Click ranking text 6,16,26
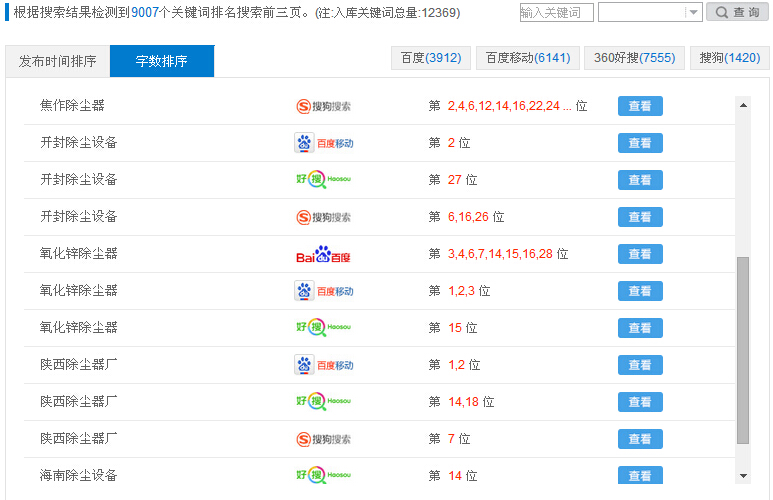The width and height of the screenshot is (773, 500). pos(468,217)
